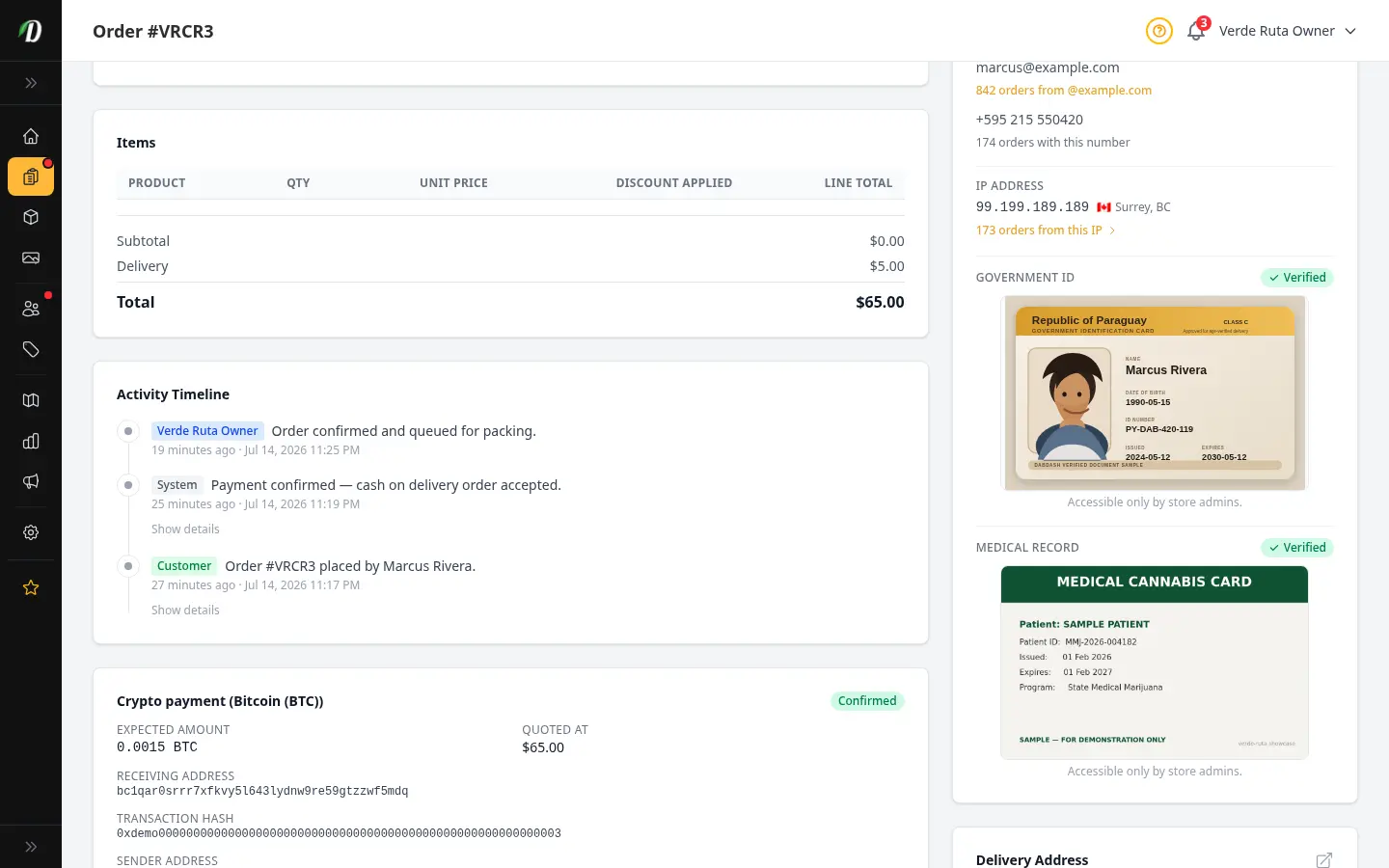This screenshot has width=1389, height=868.
Task: Click the Verde Ruta Owner timeline badge
Action: (x=207, y=431)
